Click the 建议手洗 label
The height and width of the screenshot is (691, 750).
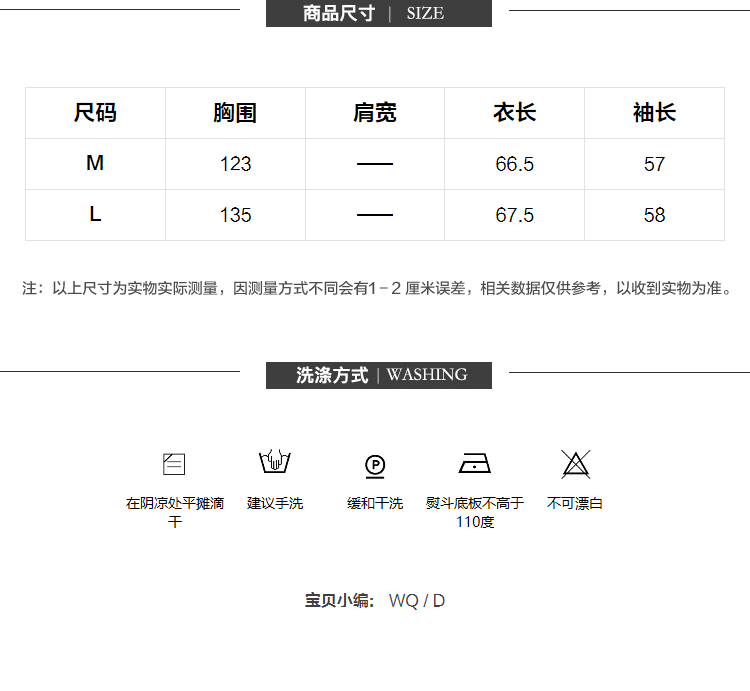[x=275, y=503]
